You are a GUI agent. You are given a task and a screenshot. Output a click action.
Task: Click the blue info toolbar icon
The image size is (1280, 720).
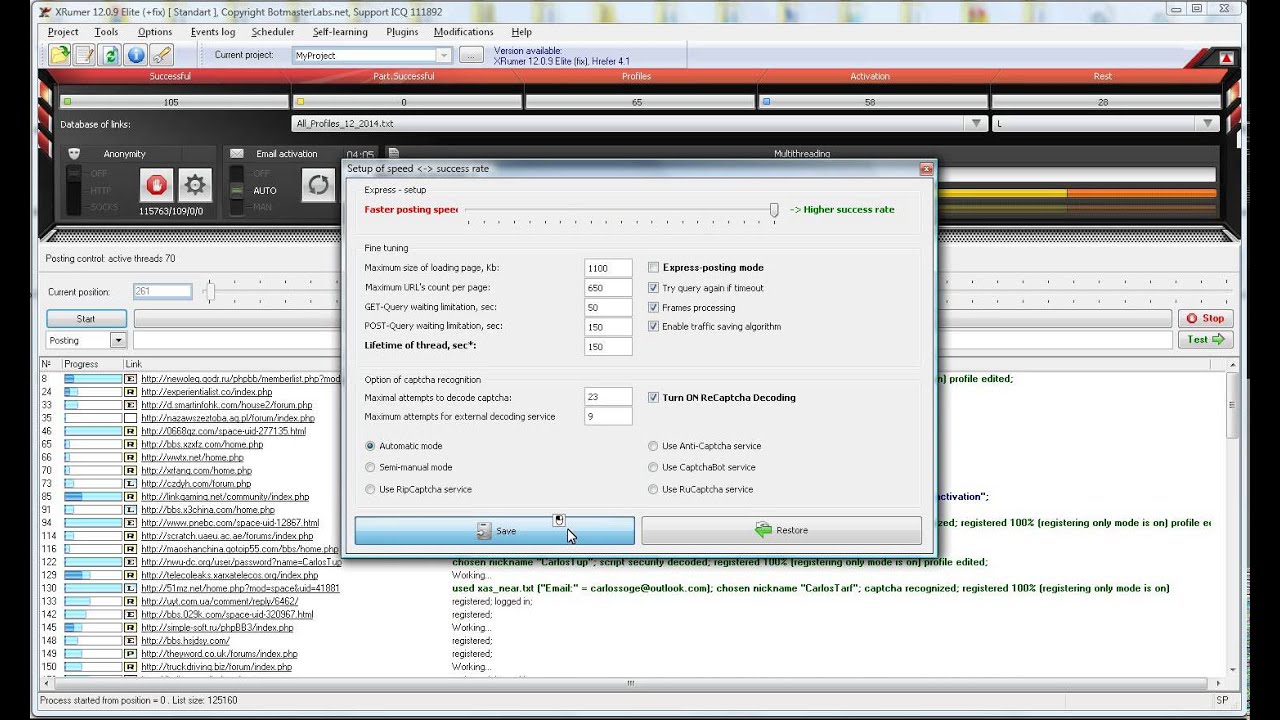[136, 55]
